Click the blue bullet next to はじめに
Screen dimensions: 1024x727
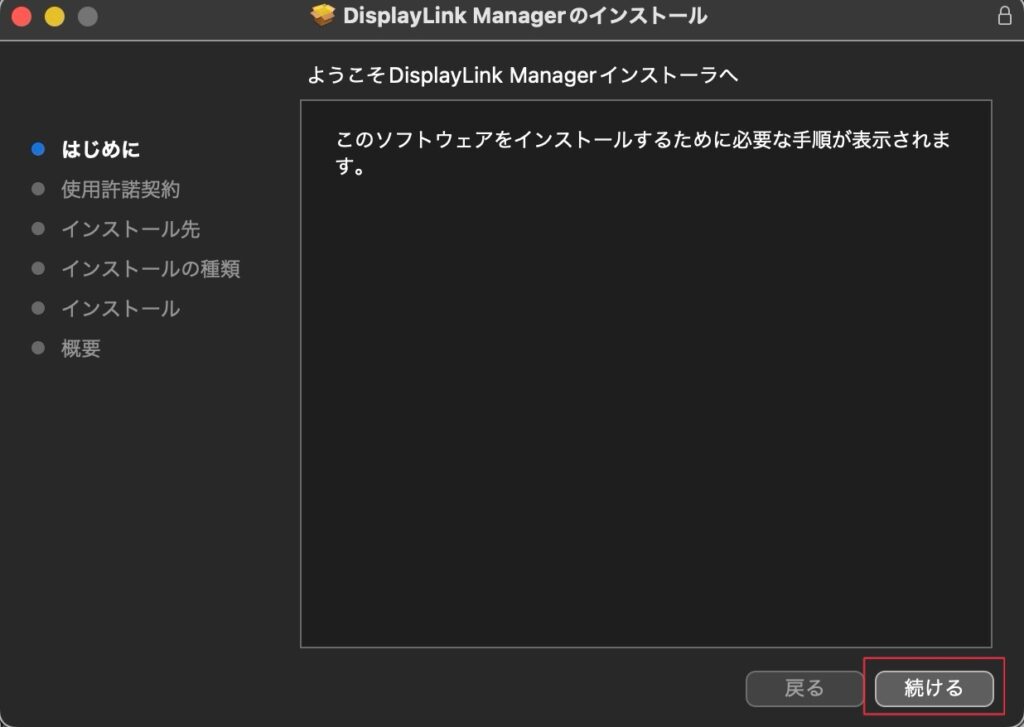click(x=39, y=149)
